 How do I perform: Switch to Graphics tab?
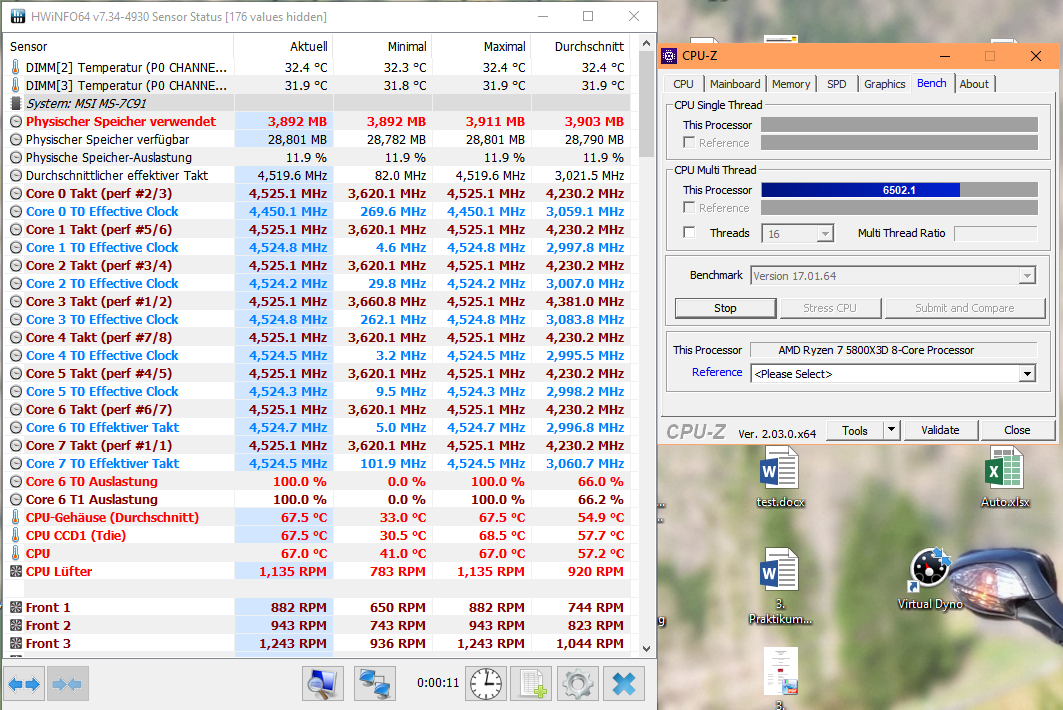884,83
